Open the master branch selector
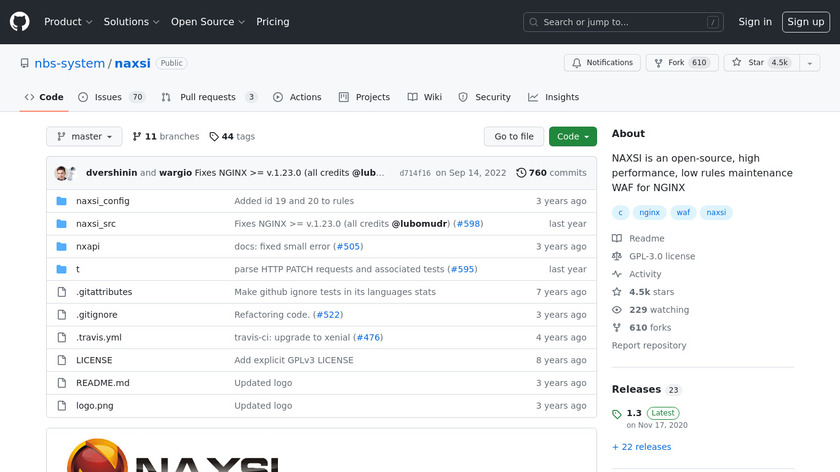 tap(84, 137)
